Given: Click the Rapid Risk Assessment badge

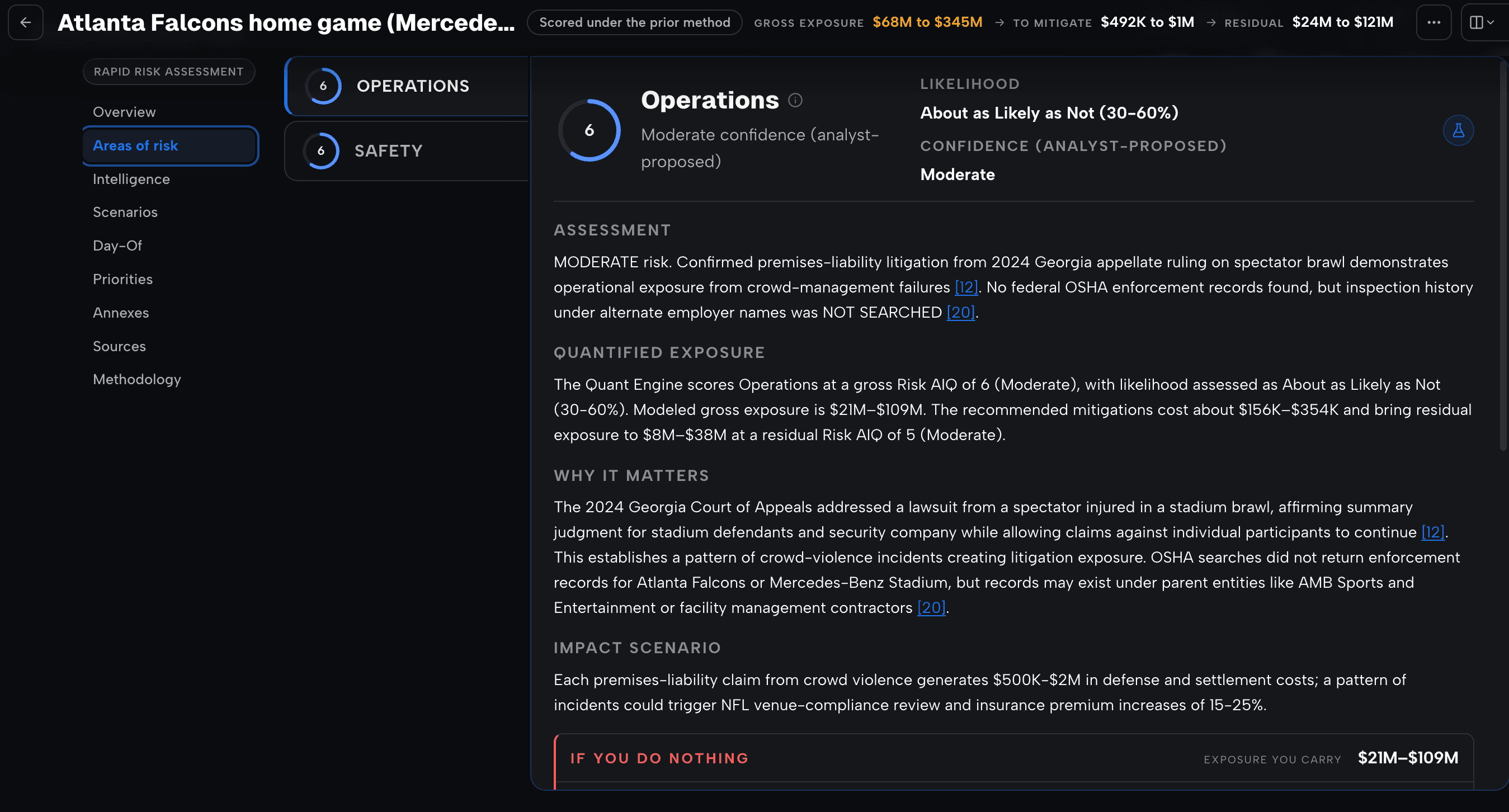Looking at the screenshot, I should [169, 72].
